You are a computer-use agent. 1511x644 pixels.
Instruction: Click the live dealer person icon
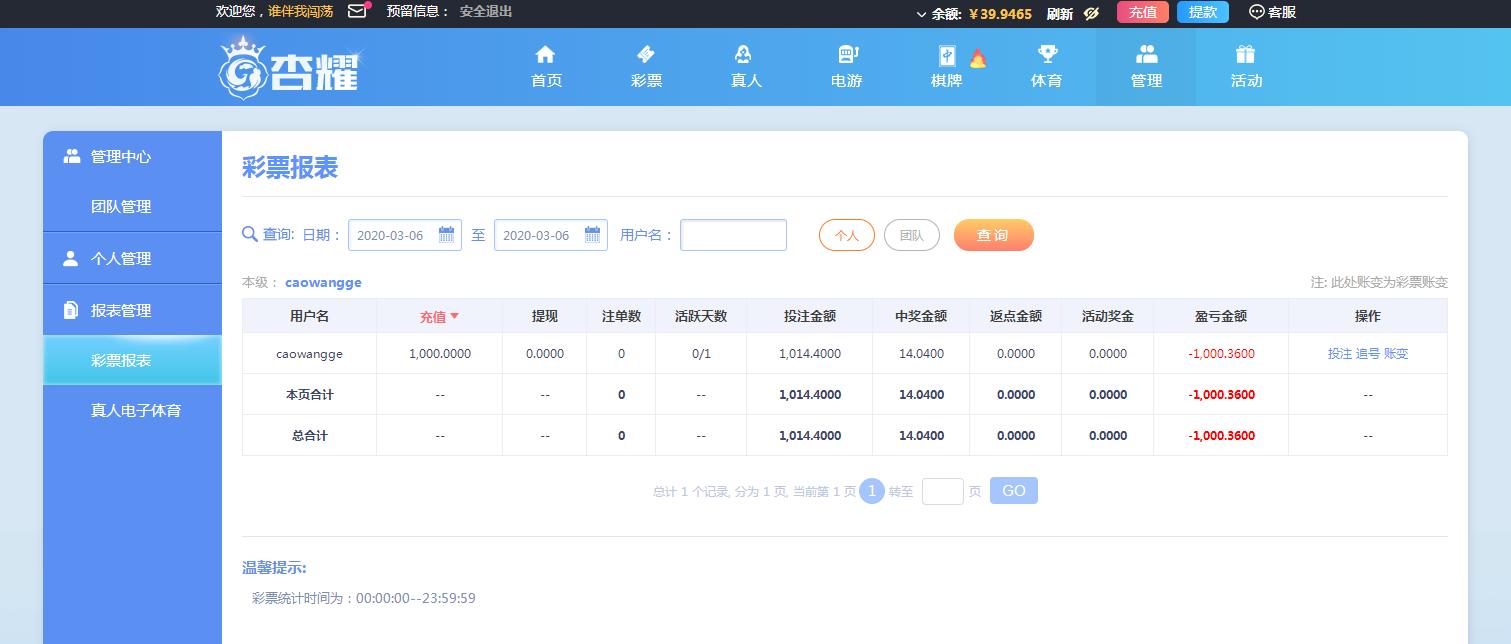pyautogui.click(x=743, y=54)
